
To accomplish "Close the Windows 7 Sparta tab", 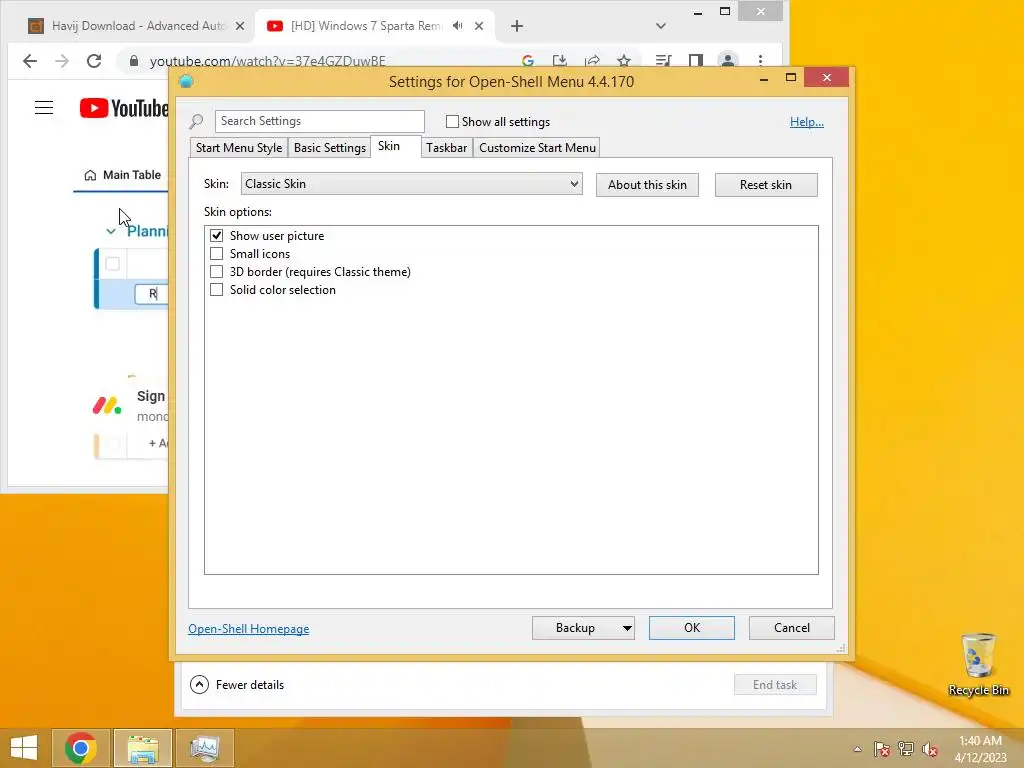I will point(479,26).
